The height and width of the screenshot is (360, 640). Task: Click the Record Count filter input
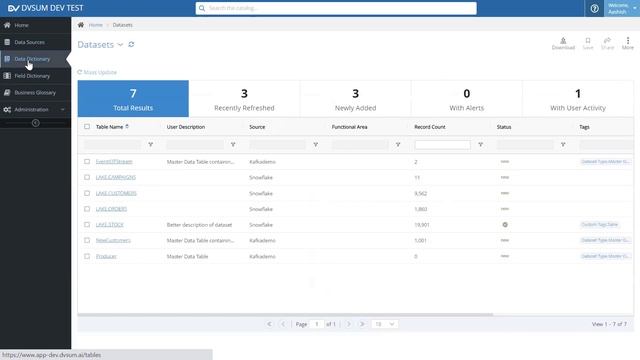pyautogui.click(x=442, y=144)
